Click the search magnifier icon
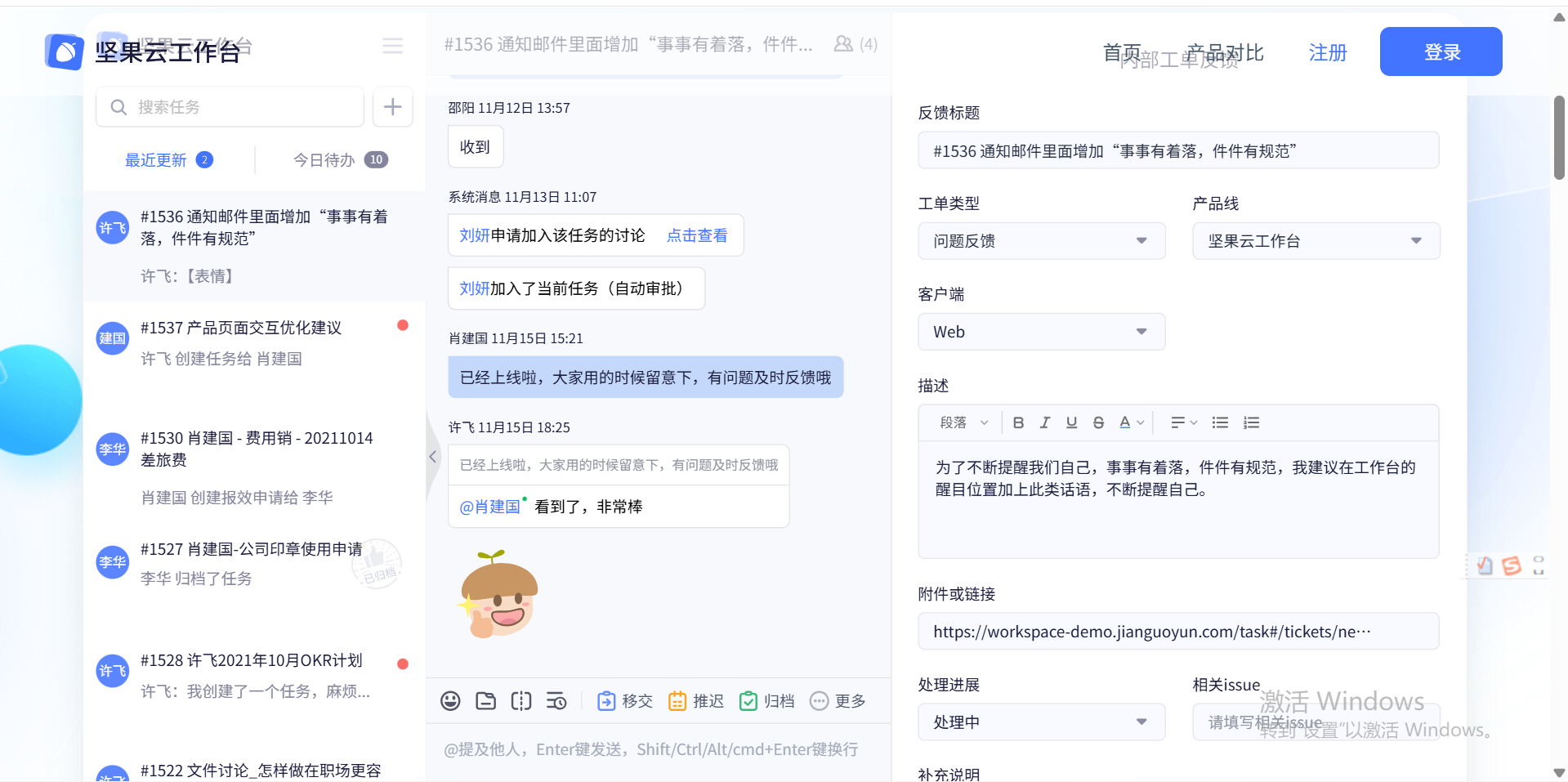Viewport: 1568px width, 782px height. (118, 107)
